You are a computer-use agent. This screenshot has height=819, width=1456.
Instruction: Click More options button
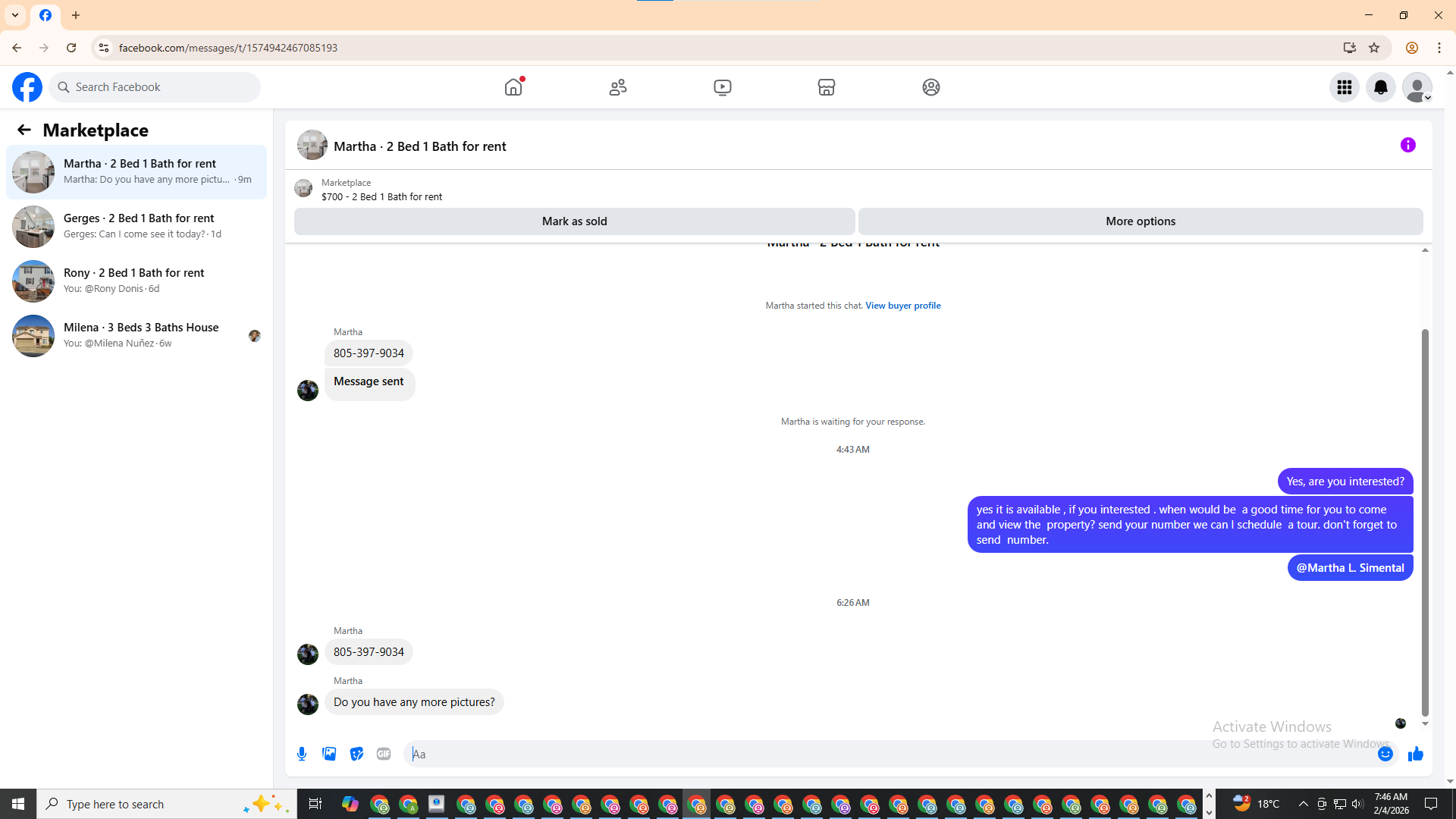tap(1140, 221)
